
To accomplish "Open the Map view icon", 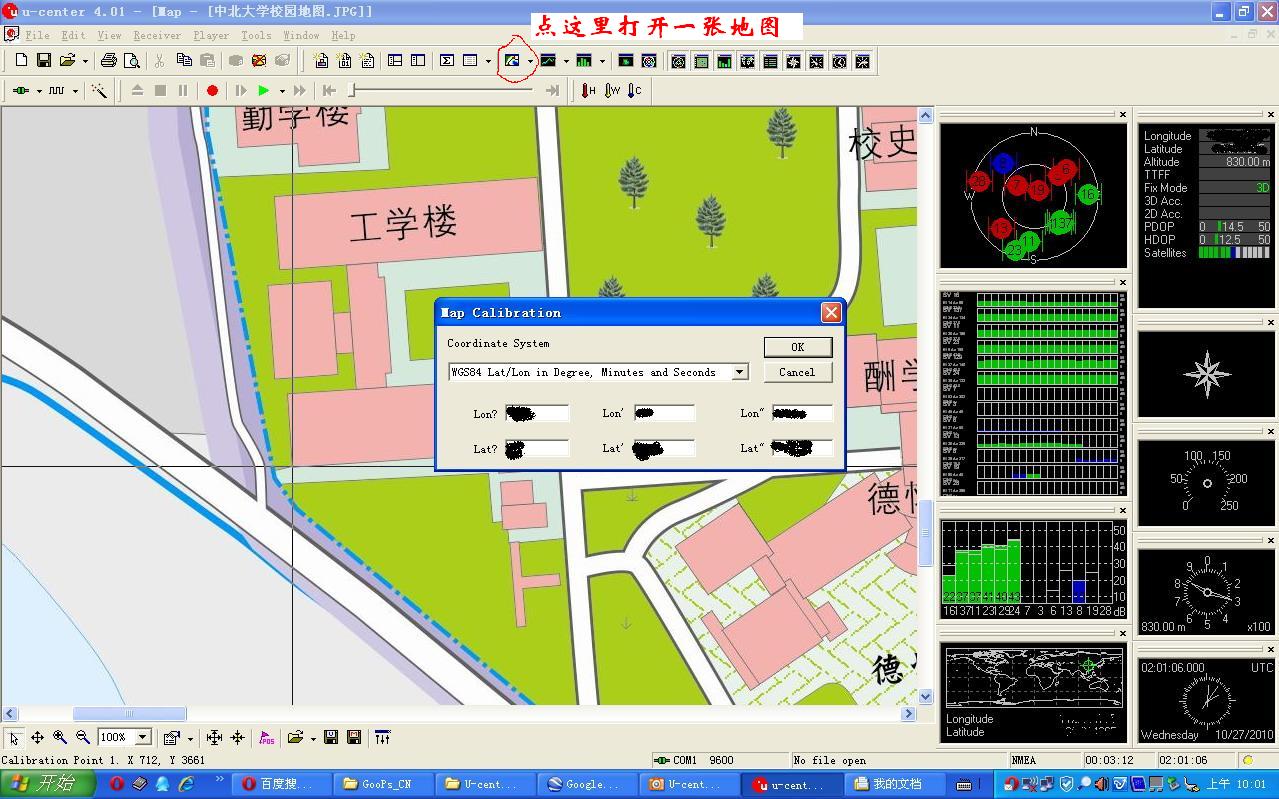I will pos(512,61).
